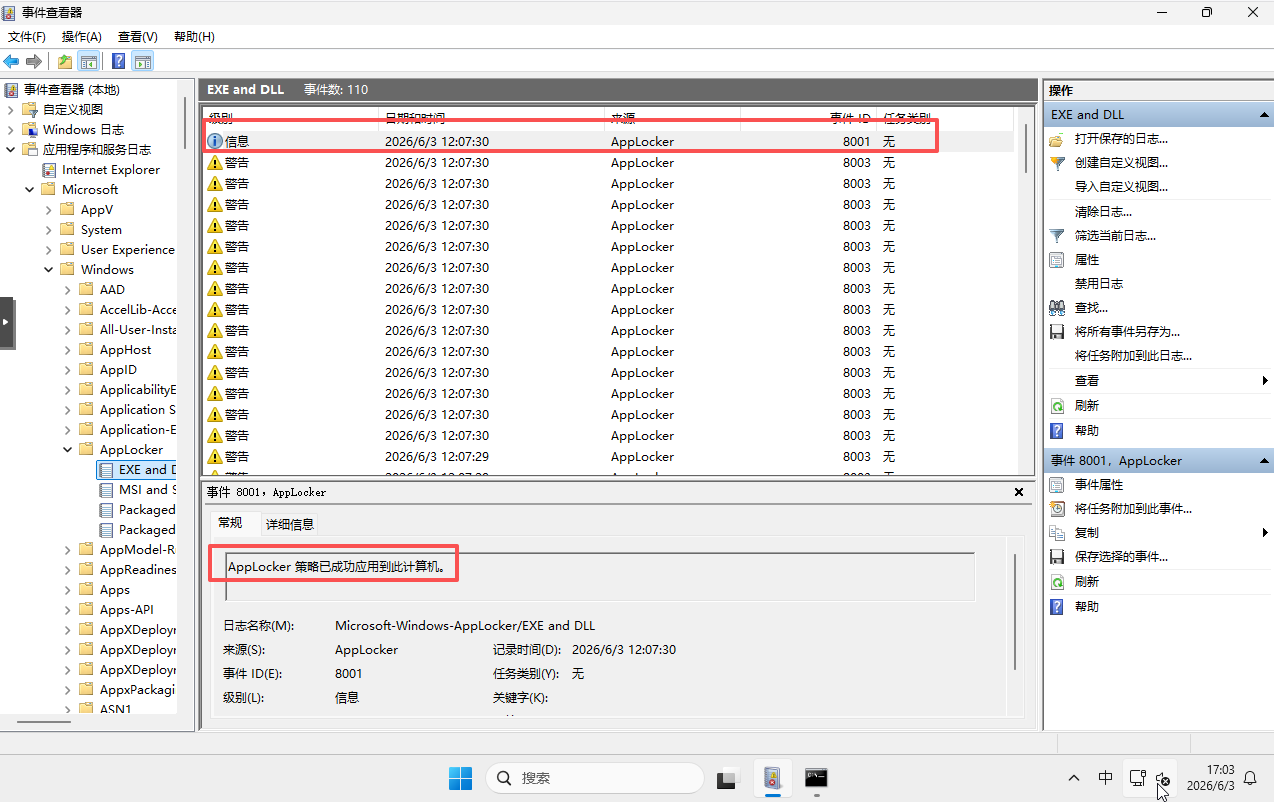The width and height of the screenshot is (1274, 802).
Task: Select the 信息 event row with ID 8001
Action: (608, 142)
